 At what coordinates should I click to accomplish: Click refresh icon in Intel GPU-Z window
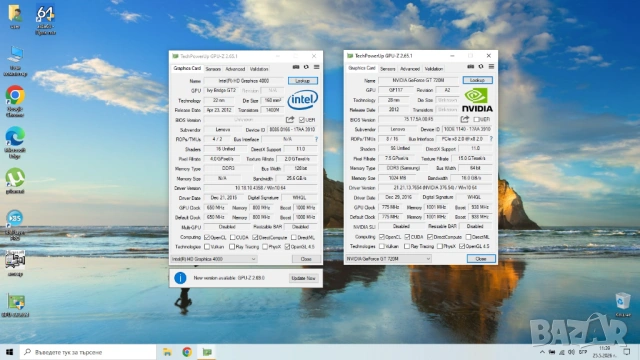click(306, 67)
